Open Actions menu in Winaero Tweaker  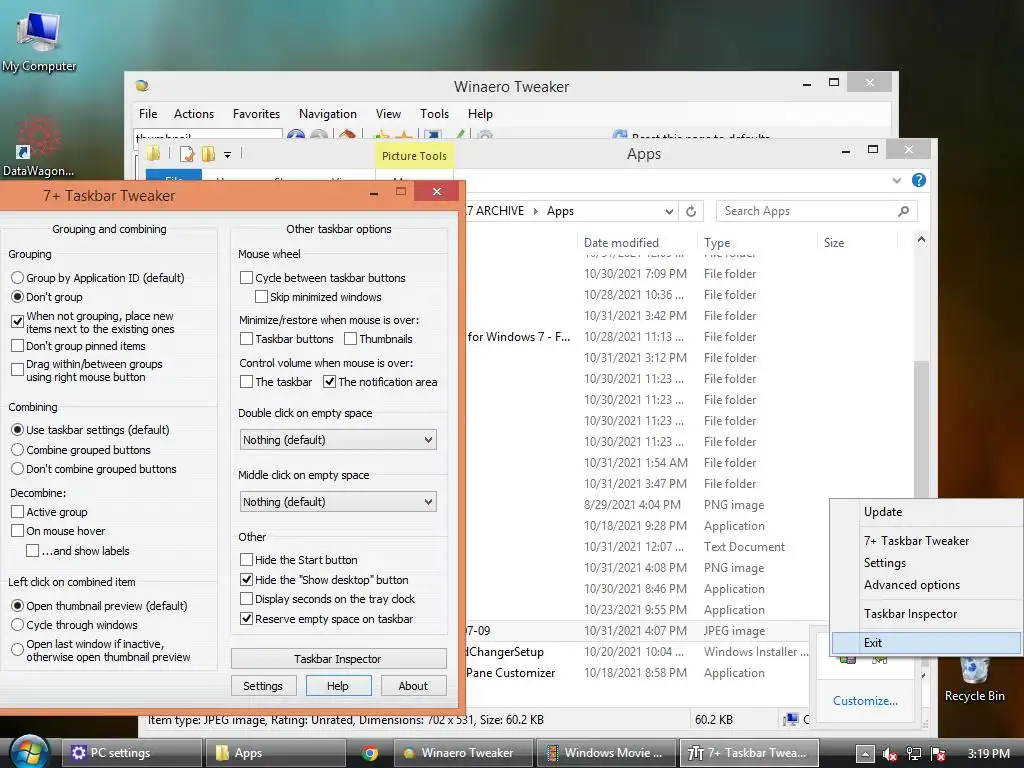coord(194,114)
